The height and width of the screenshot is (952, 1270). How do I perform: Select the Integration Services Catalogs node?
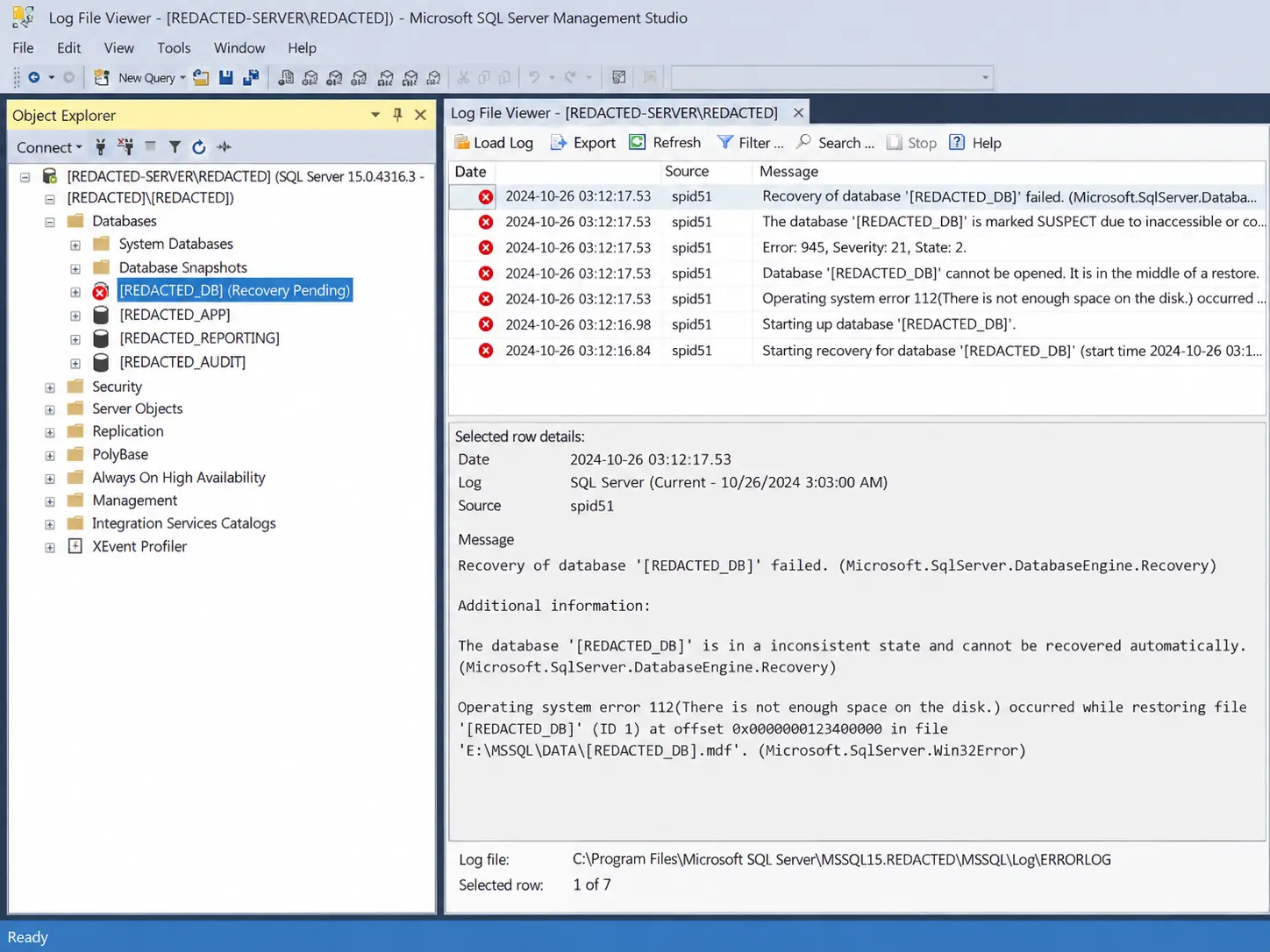point(184,523)
